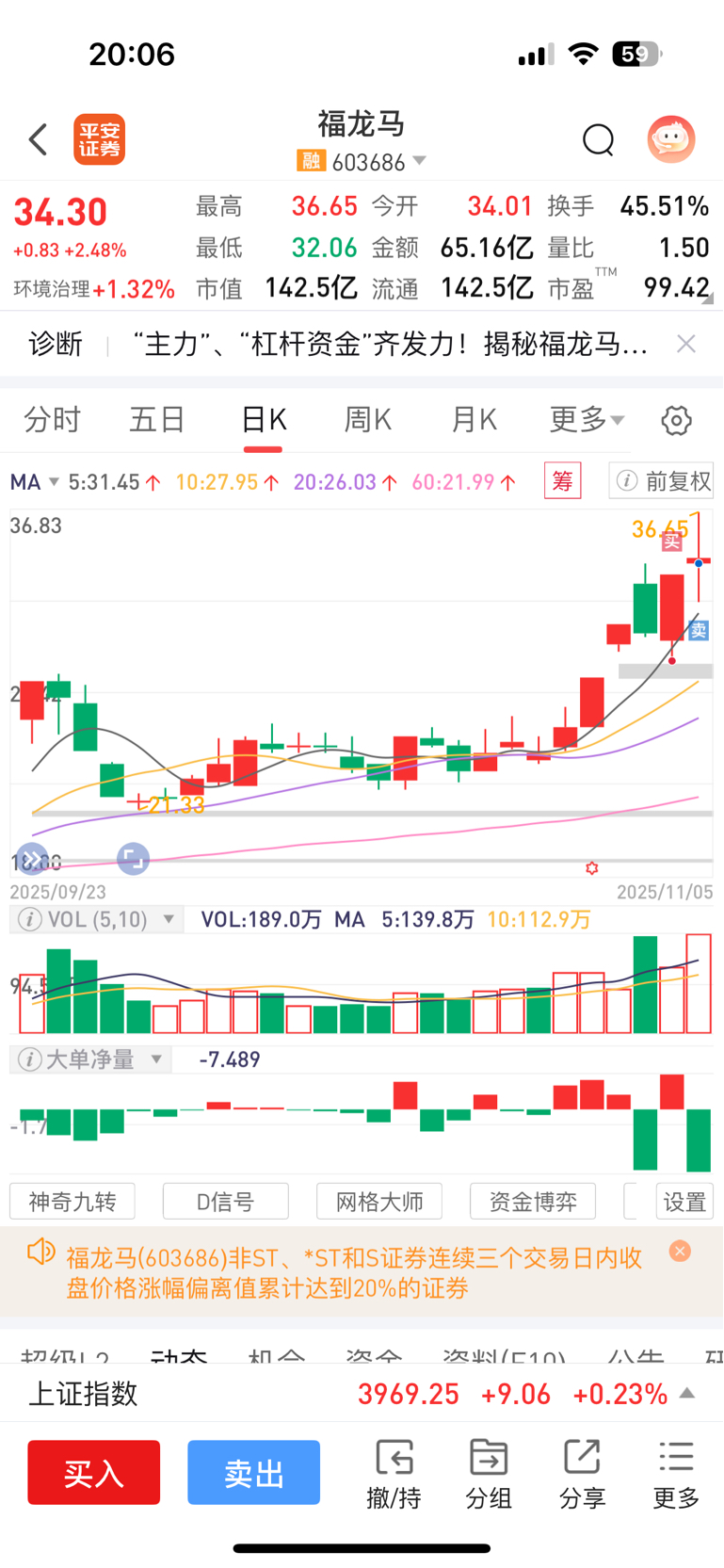
Task: Select the 日K chart tab
Action: coord(264,419)
